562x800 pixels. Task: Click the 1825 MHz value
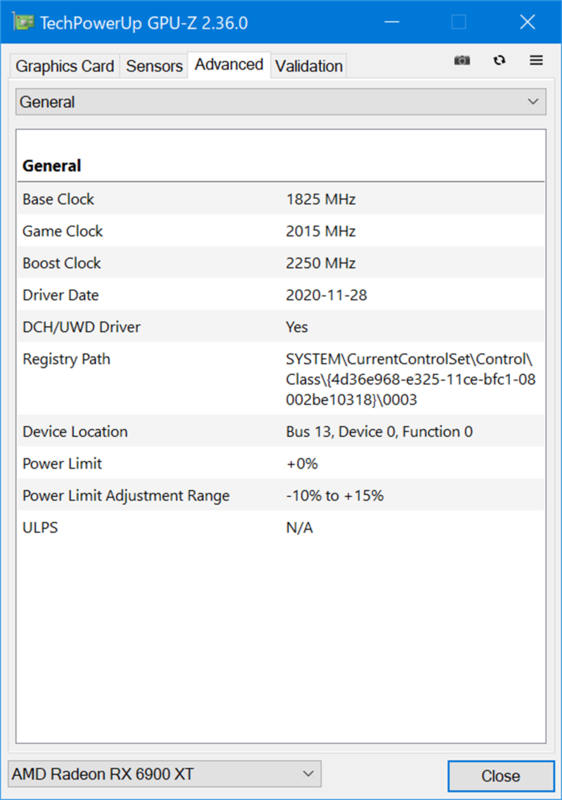321,199
